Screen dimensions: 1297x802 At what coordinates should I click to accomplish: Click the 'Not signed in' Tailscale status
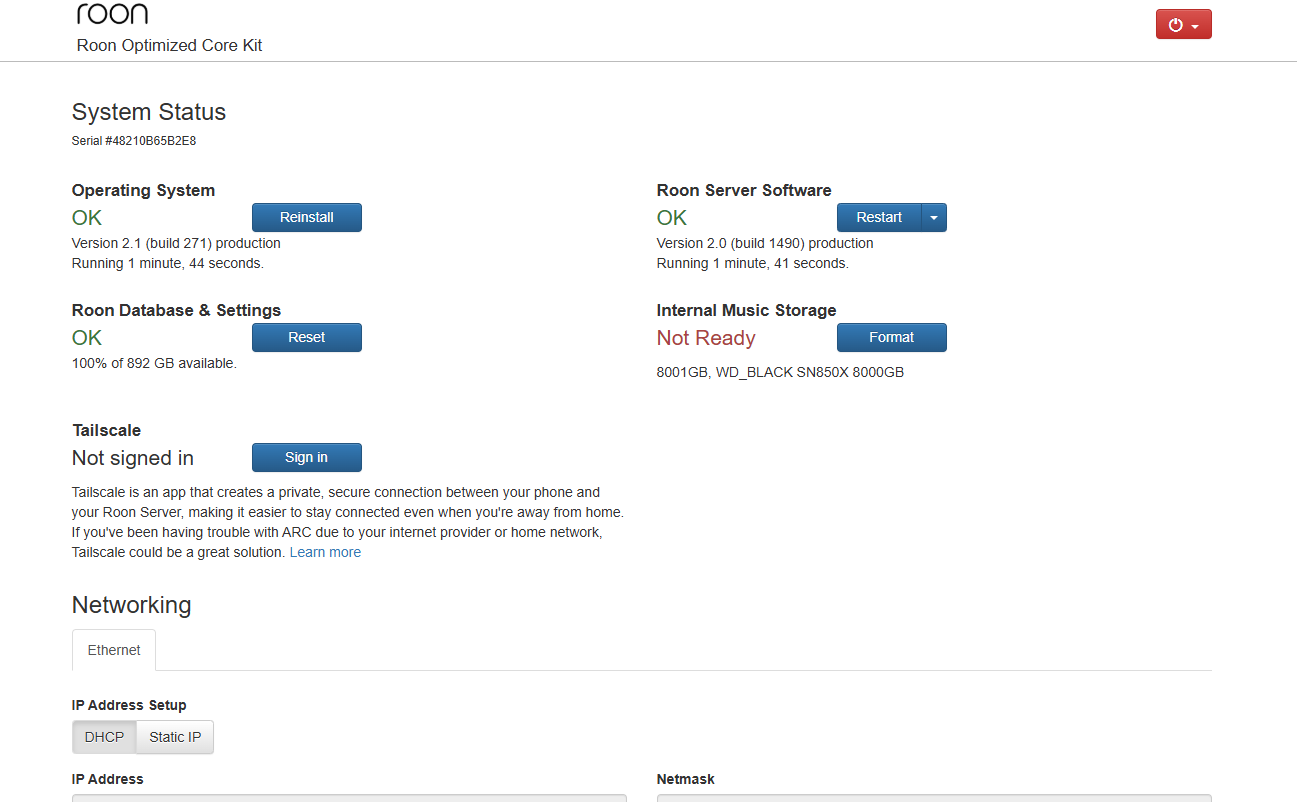133,458
